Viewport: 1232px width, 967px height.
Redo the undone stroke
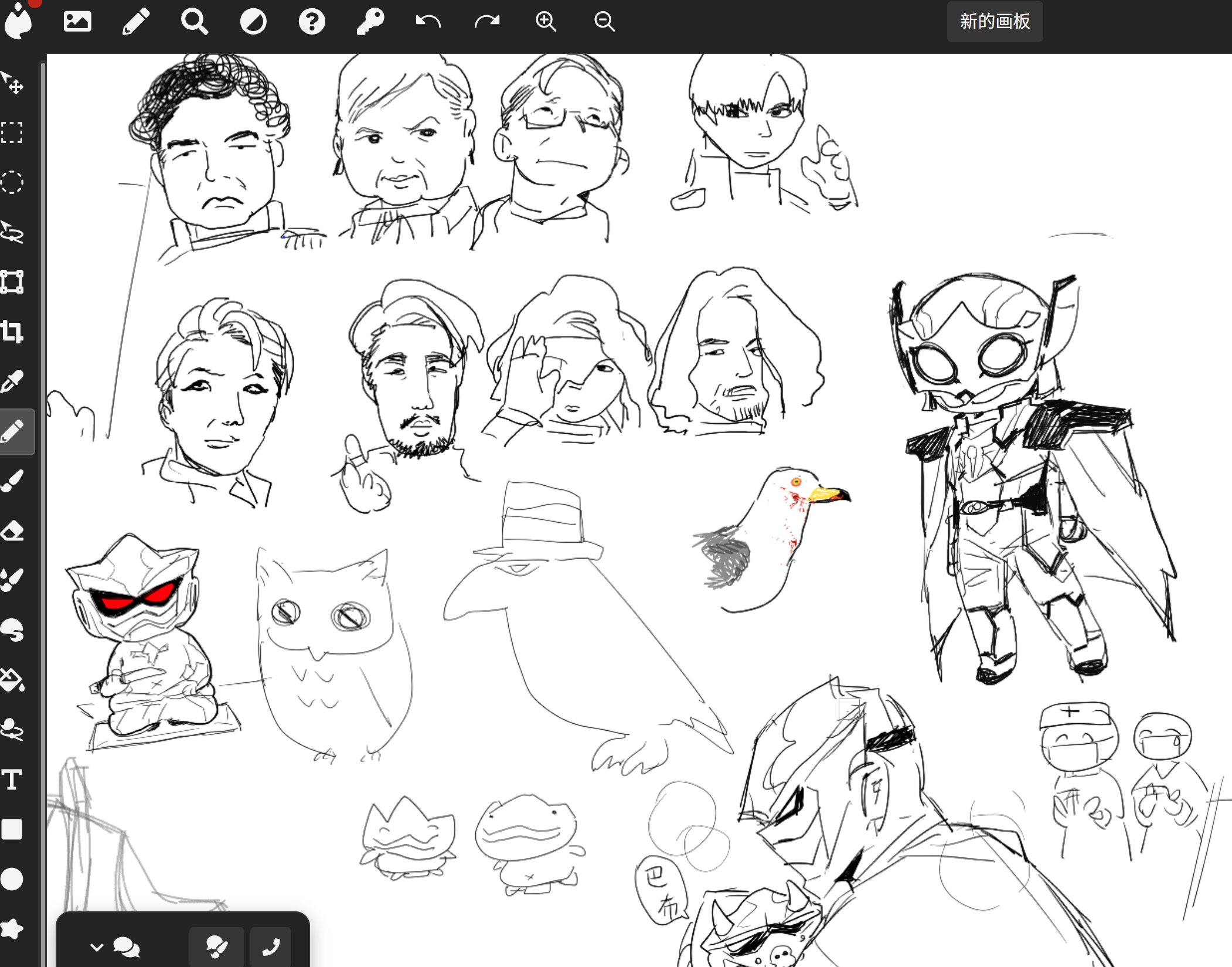click(487, 22)
